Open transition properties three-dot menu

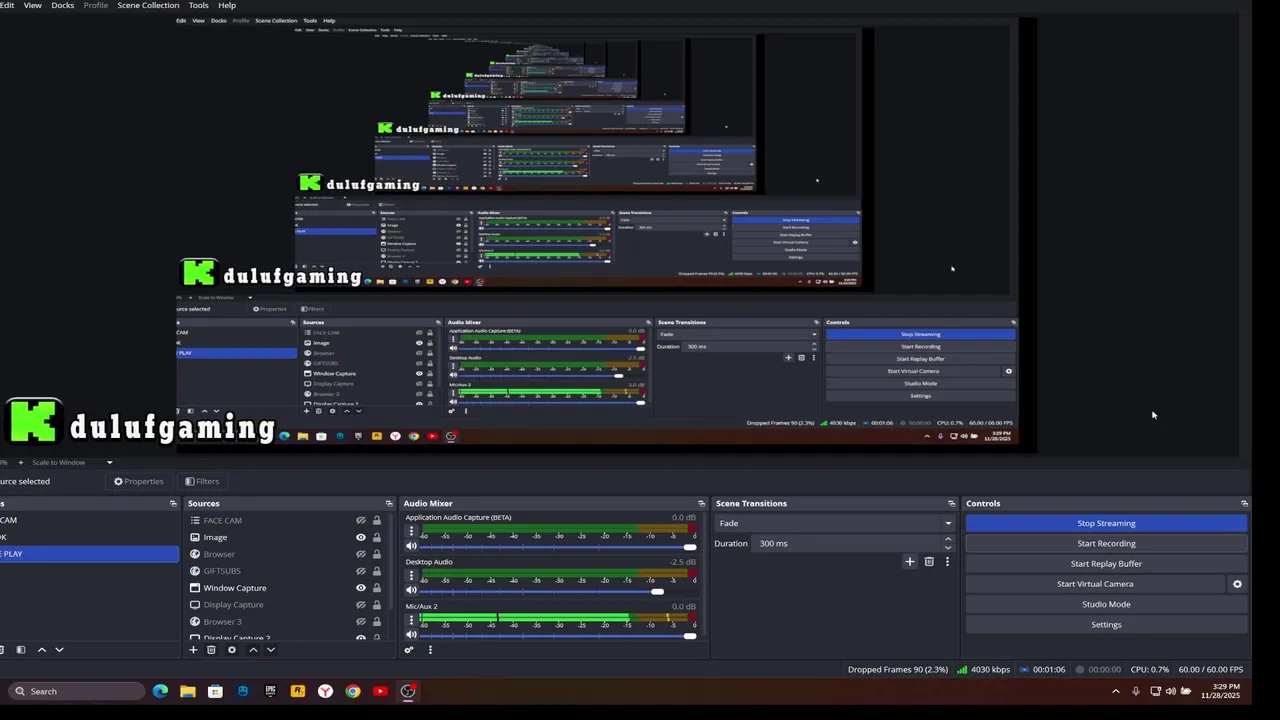947,562
